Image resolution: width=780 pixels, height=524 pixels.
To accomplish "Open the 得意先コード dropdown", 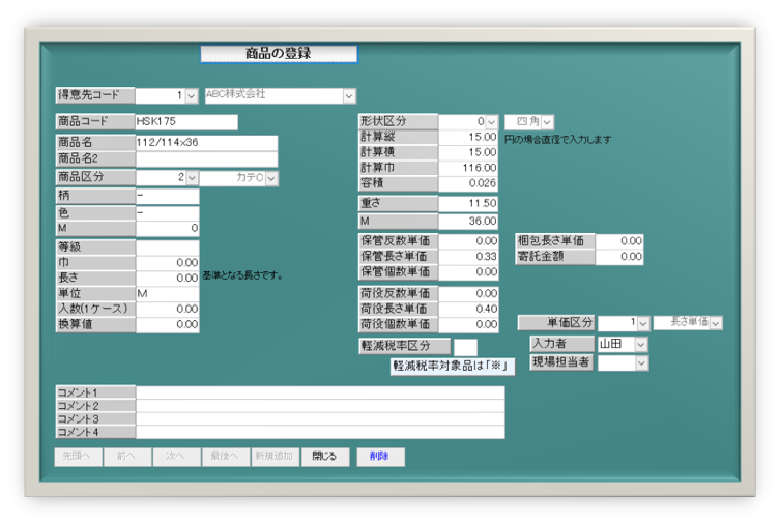I will (191, 96).
